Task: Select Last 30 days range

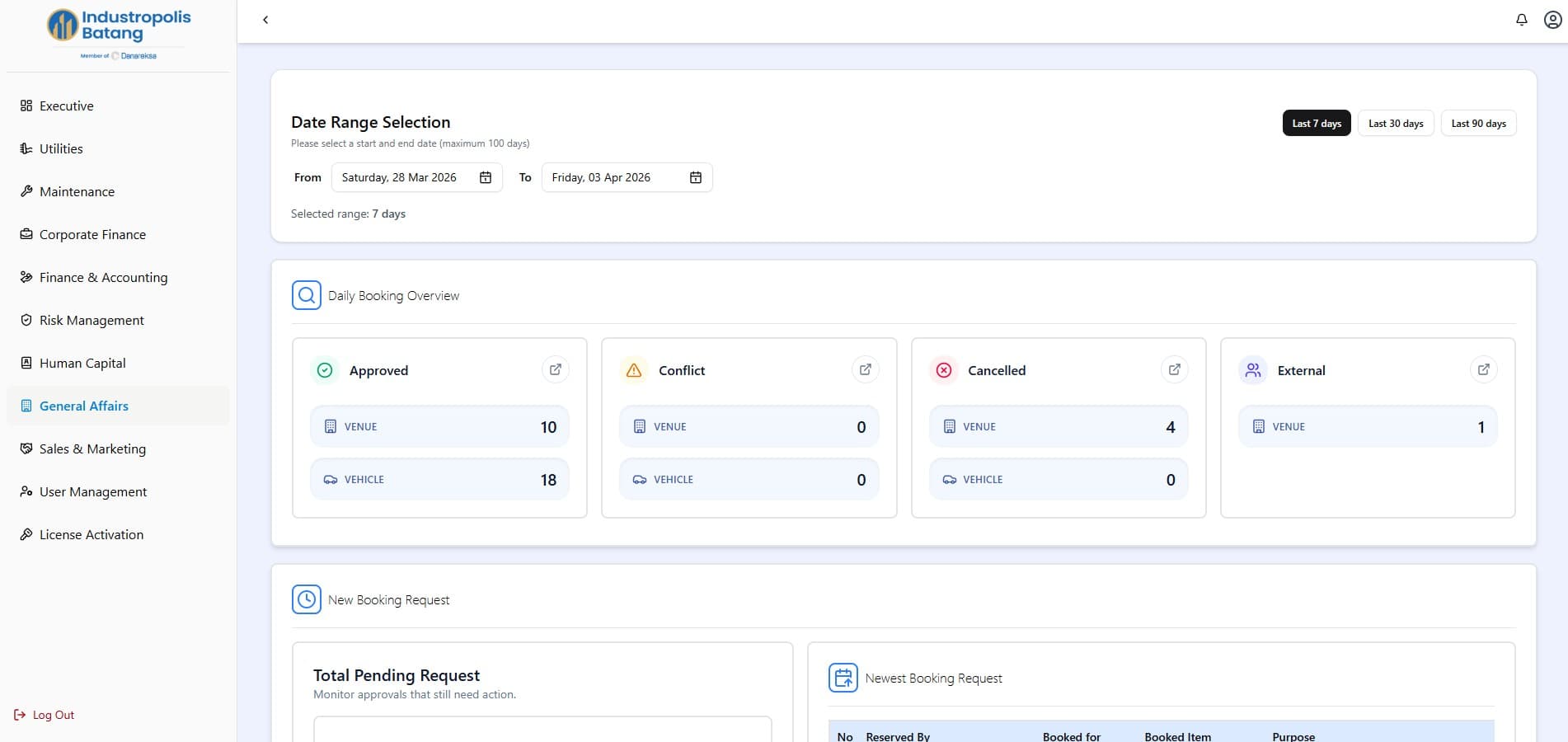Action: (x=1396, y=123)
